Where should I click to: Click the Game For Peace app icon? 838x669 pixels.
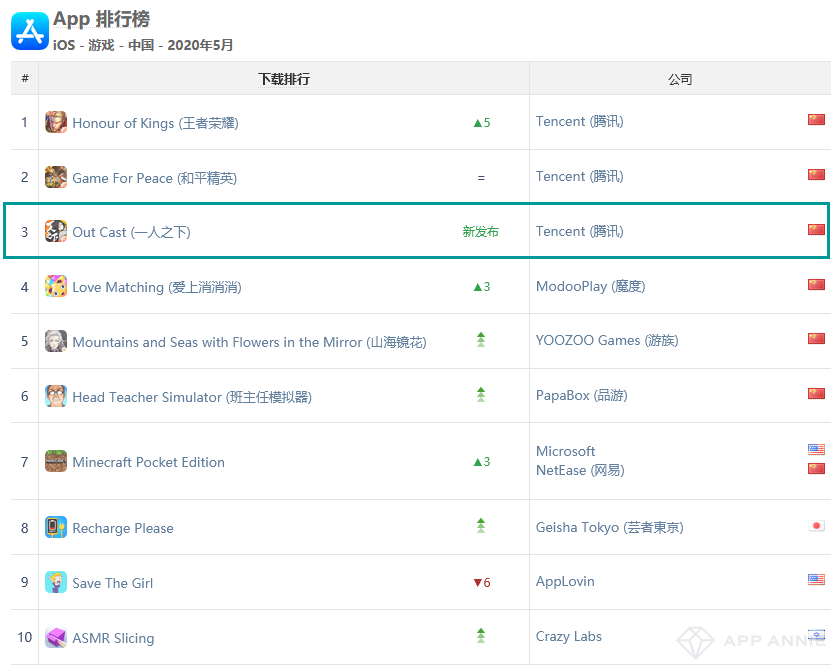(56, 177)
